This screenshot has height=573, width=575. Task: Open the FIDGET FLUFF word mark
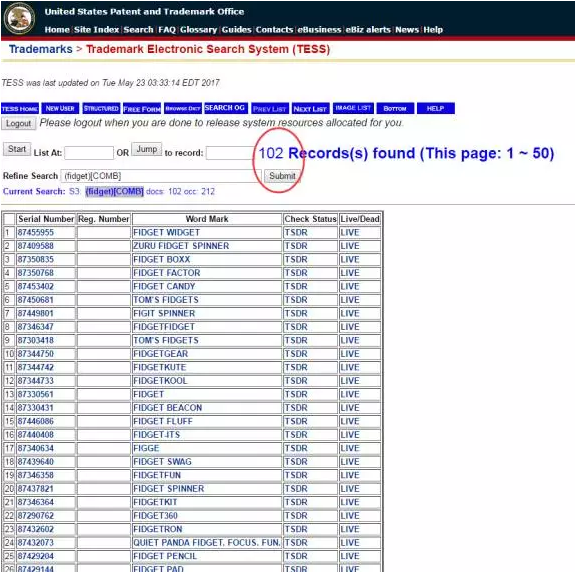pos(163,422)
